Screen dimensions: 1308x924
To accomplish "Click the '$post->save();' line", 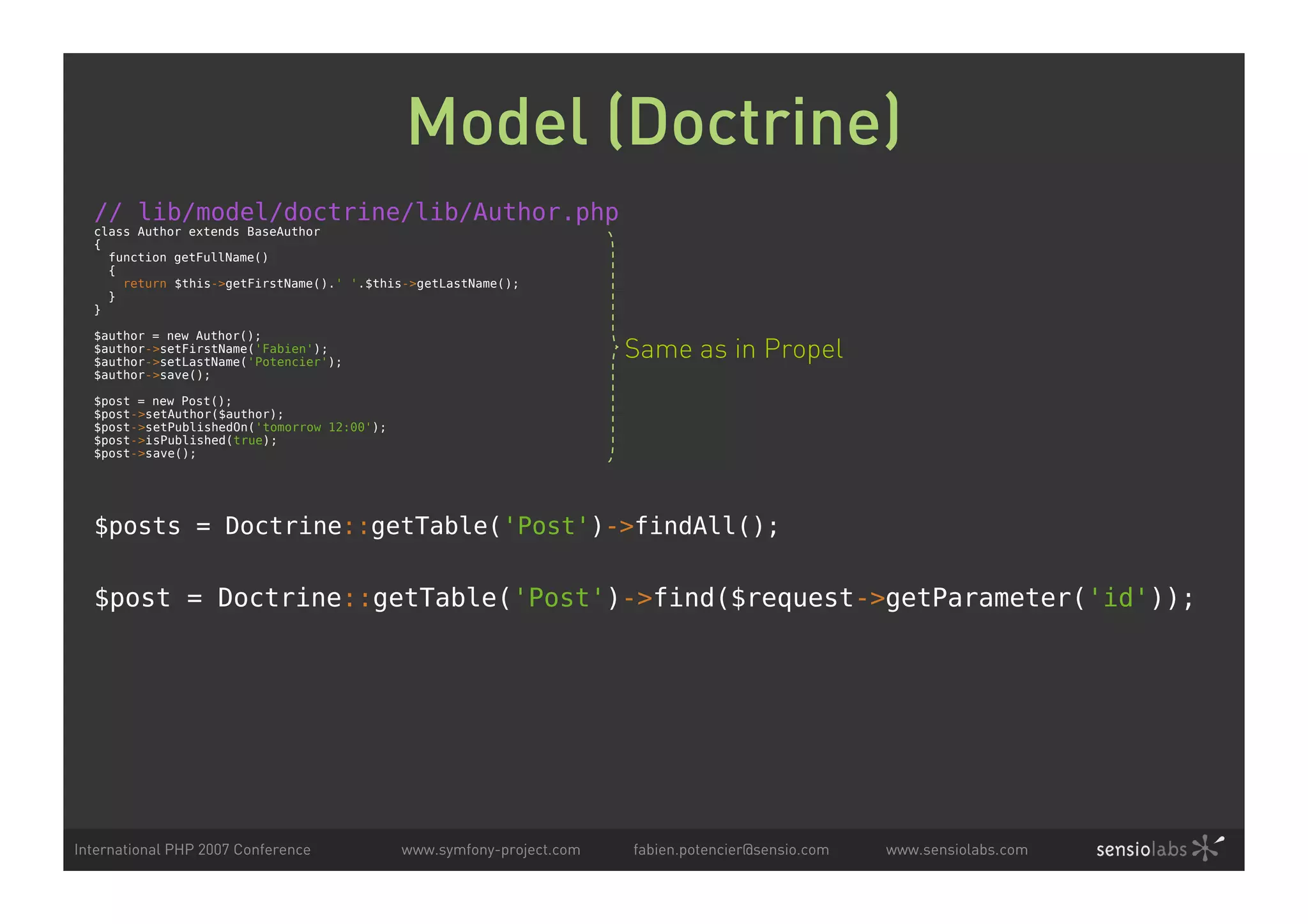I will [145, 454].
